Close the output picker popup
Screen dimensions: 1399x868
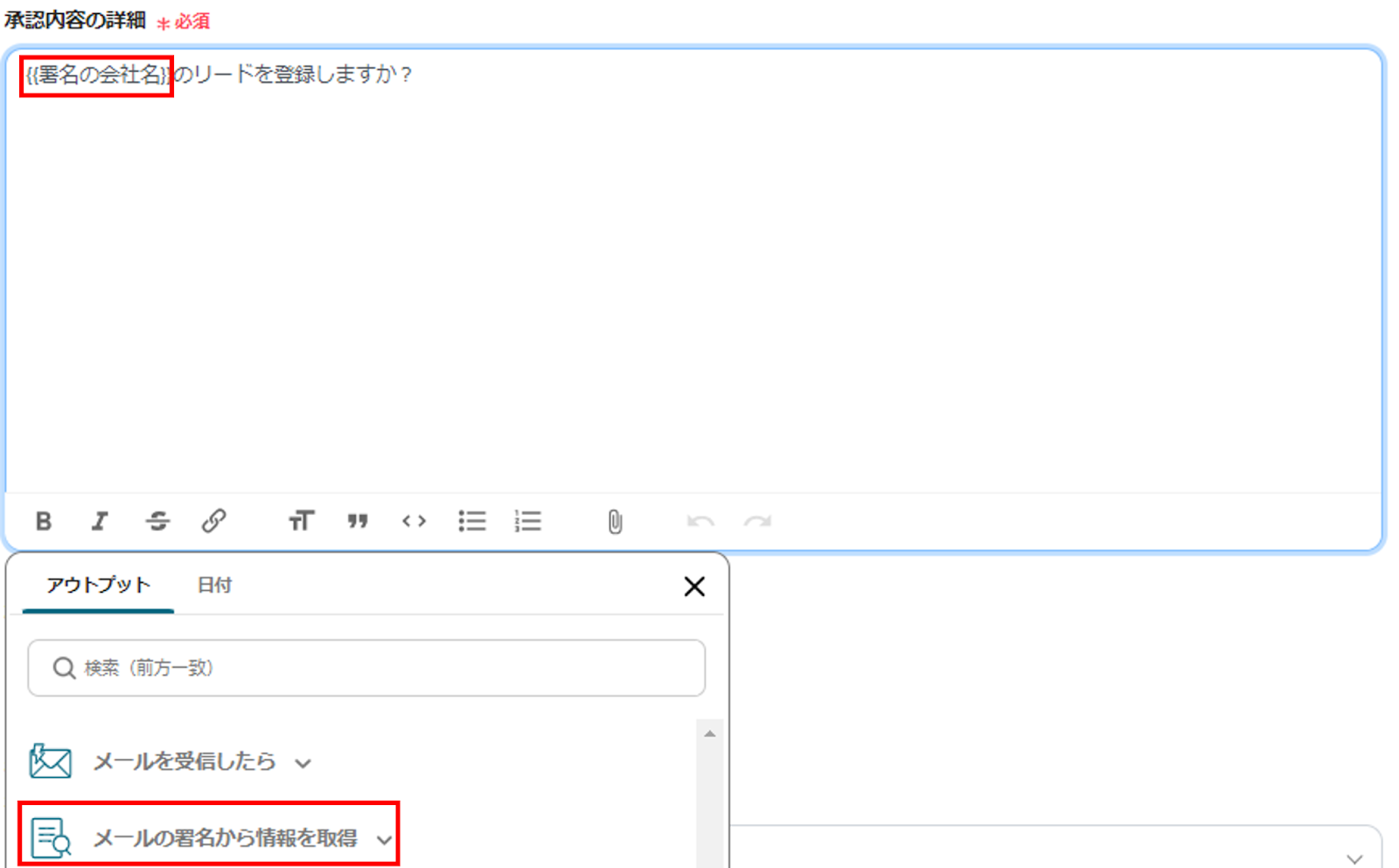(694, 587)
